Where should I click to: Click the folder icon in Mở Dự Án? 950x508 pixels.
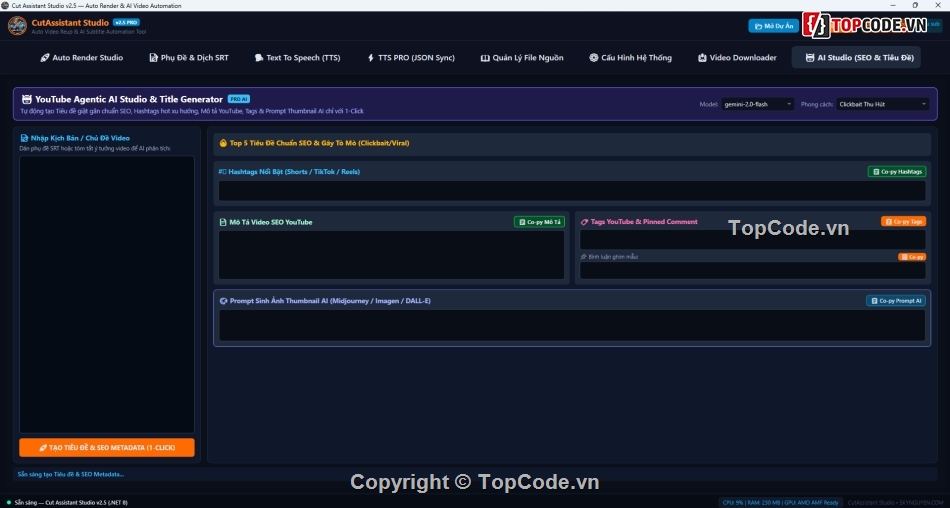(x=758, y=26)
